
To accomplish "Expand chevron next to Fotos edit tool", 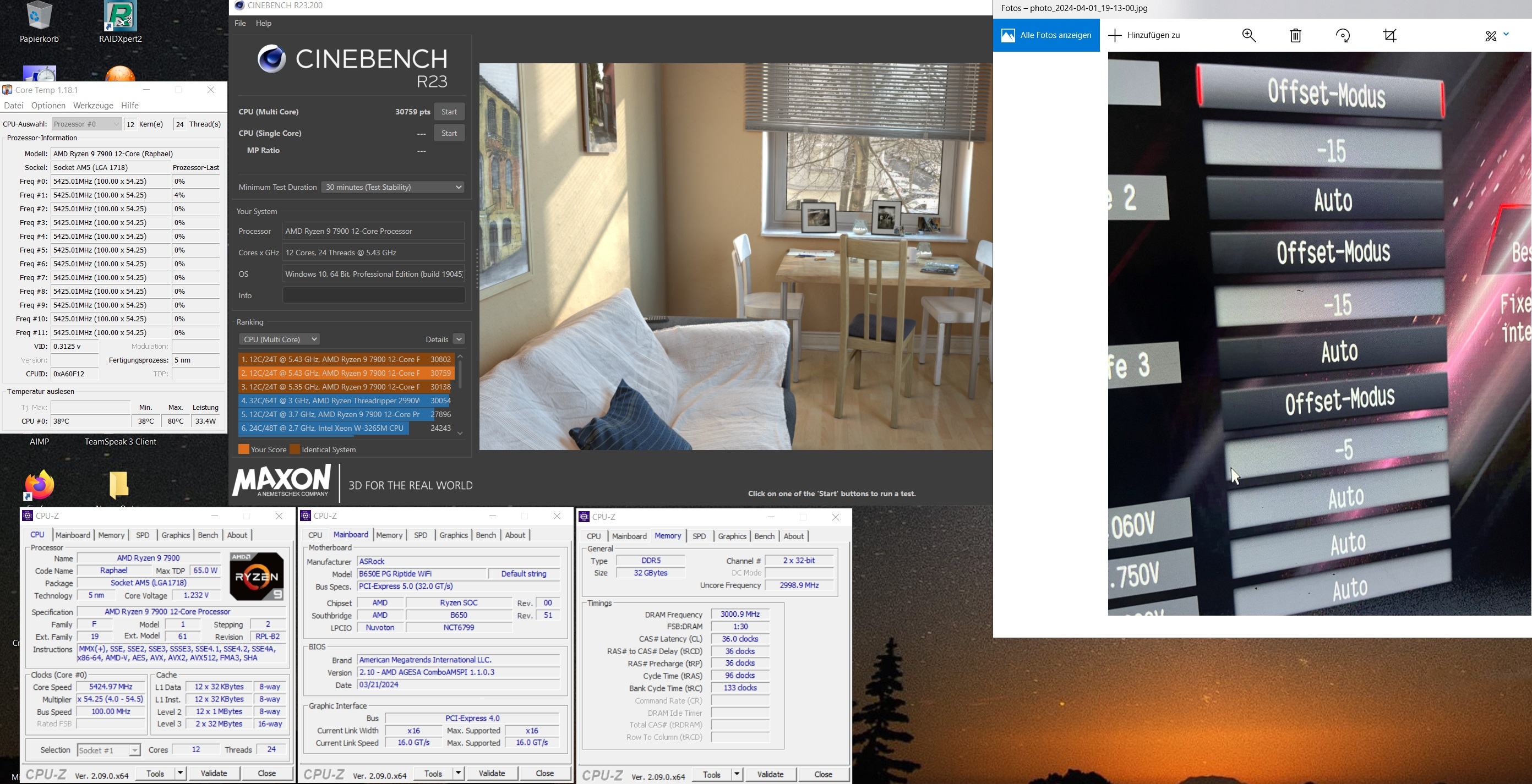I will pyautogui.click(x=1507, y=34).
